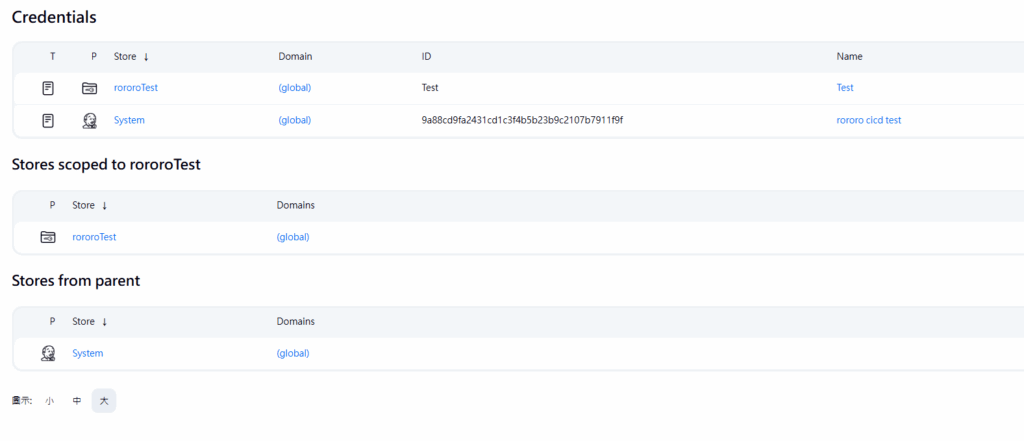The image size is (1024, 441).
Task: Select small icon size 小
Action: (49, 401)
